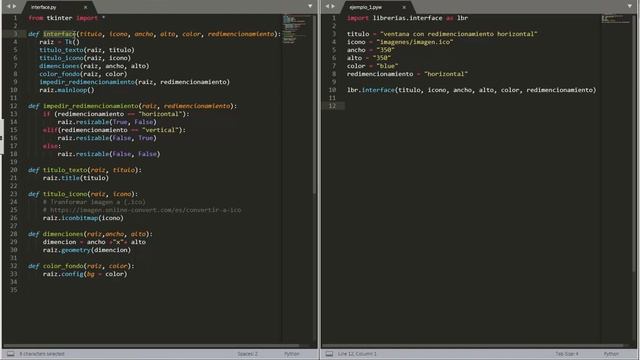Click the minimap of ejemplo_1.pyw
640x360 pixels.
click(616, 19)
